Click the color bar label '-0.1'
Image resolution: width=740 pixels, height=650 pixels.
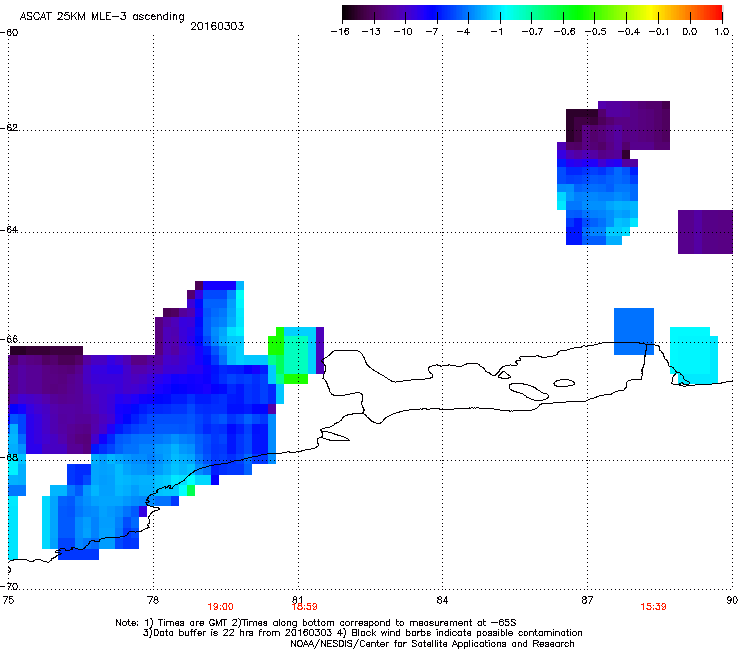[659, 32]
